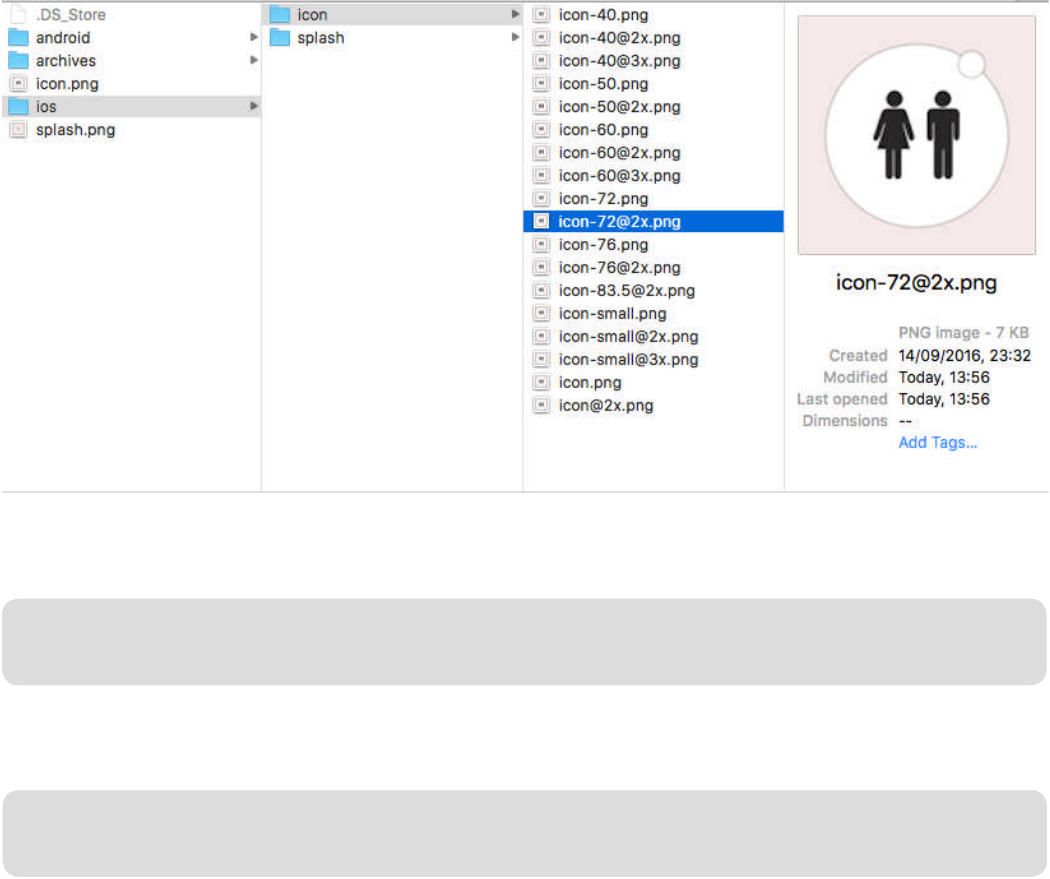Select the ios folder row

tap(131, 106)
